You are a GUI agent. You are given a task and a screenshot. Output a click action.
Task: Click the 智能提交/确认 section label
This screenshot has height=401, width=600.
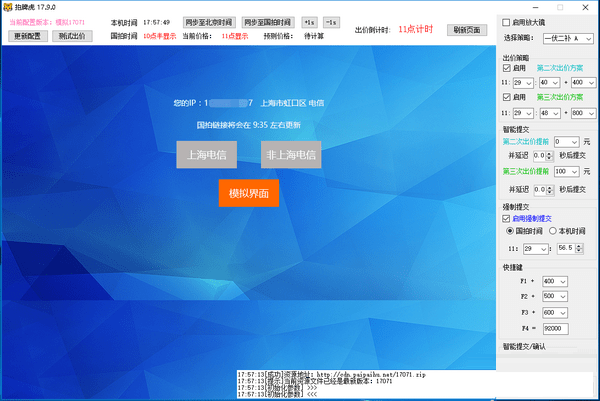pyautogui.click(x=524, y=346)
